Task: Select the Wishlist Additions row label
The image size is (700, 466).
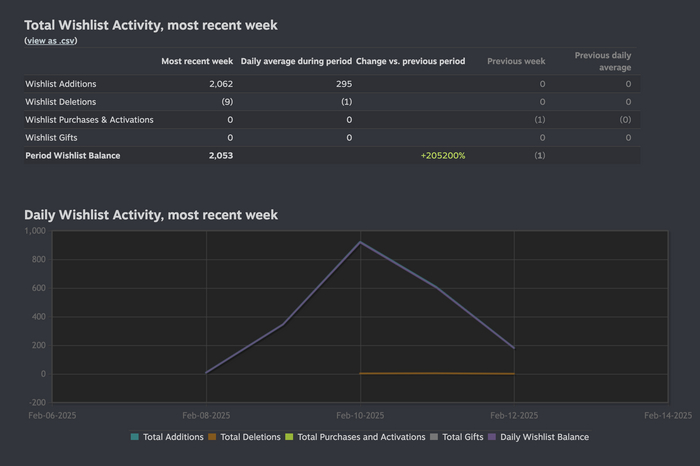Action: (61, 84)
